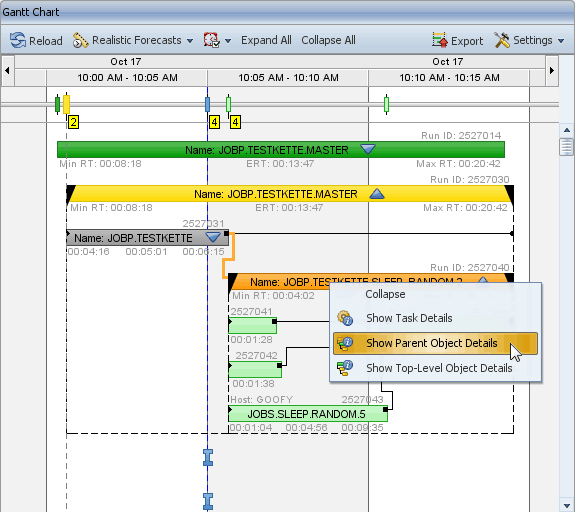575x512 pixels.
Task: Click the Show Top-Level Object Details icon
Action: tap(345, 368)
